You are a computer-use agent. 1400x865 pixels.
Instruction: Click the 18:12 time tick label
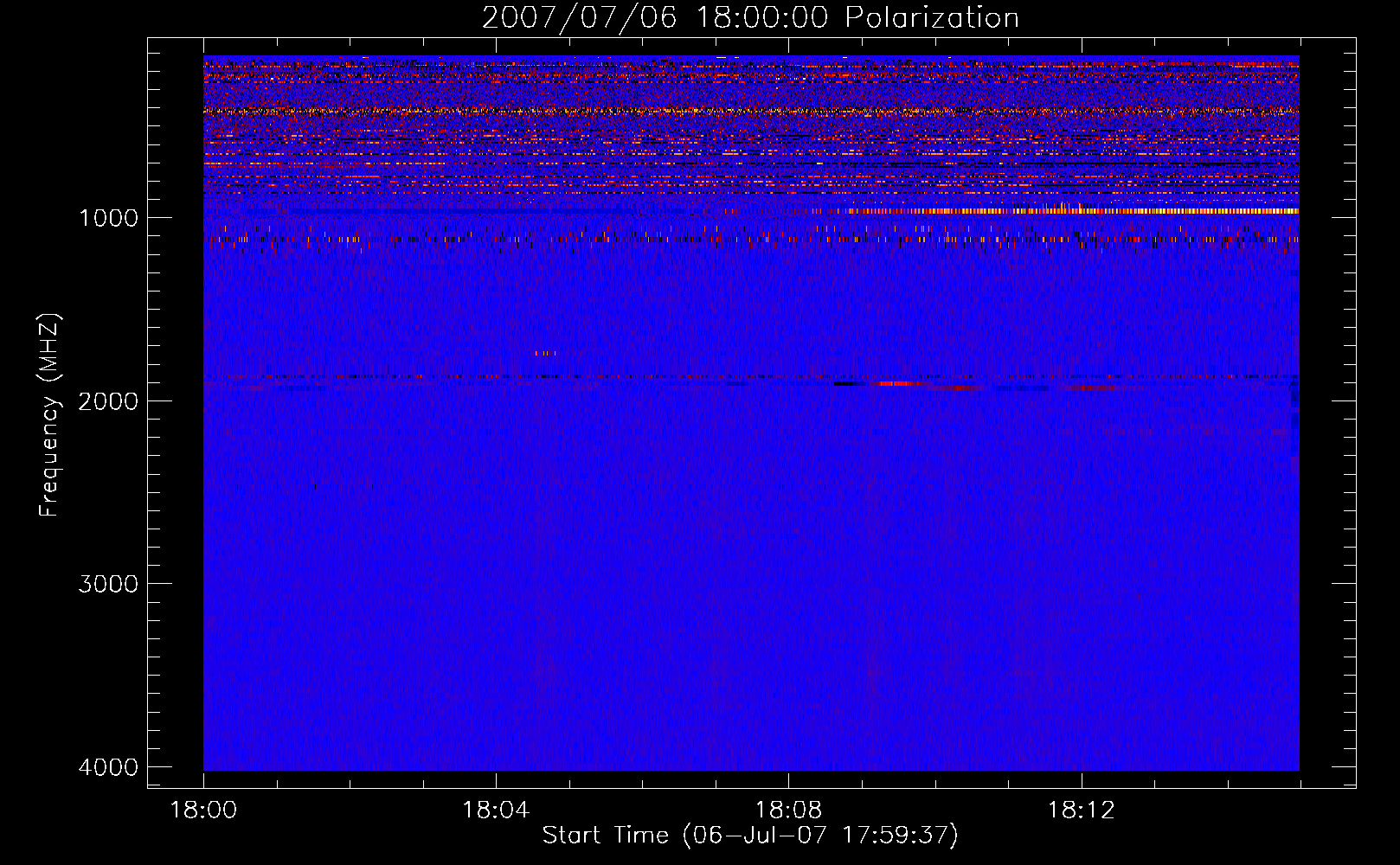point(1081,811)
